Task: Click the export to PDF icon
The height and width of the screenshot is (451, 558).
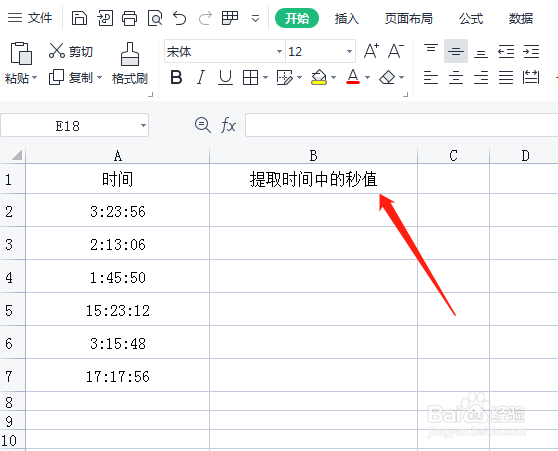Action: [x=105, y=18]
